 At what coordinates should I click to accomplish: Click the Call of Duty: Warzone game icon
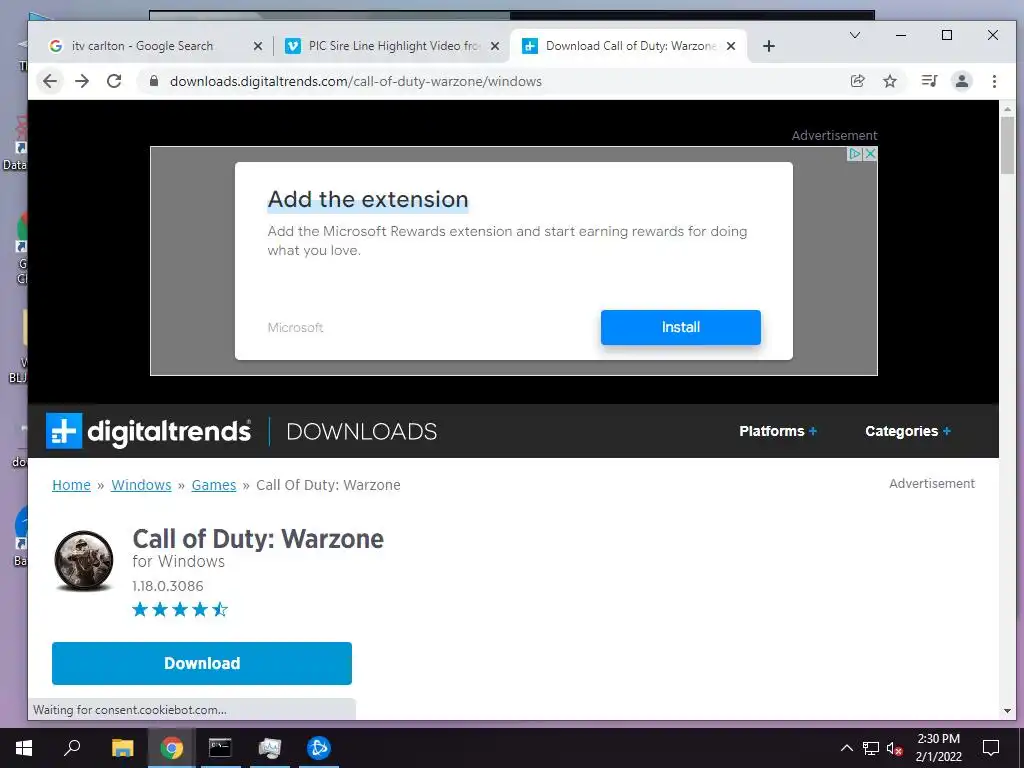coord(84,560)
